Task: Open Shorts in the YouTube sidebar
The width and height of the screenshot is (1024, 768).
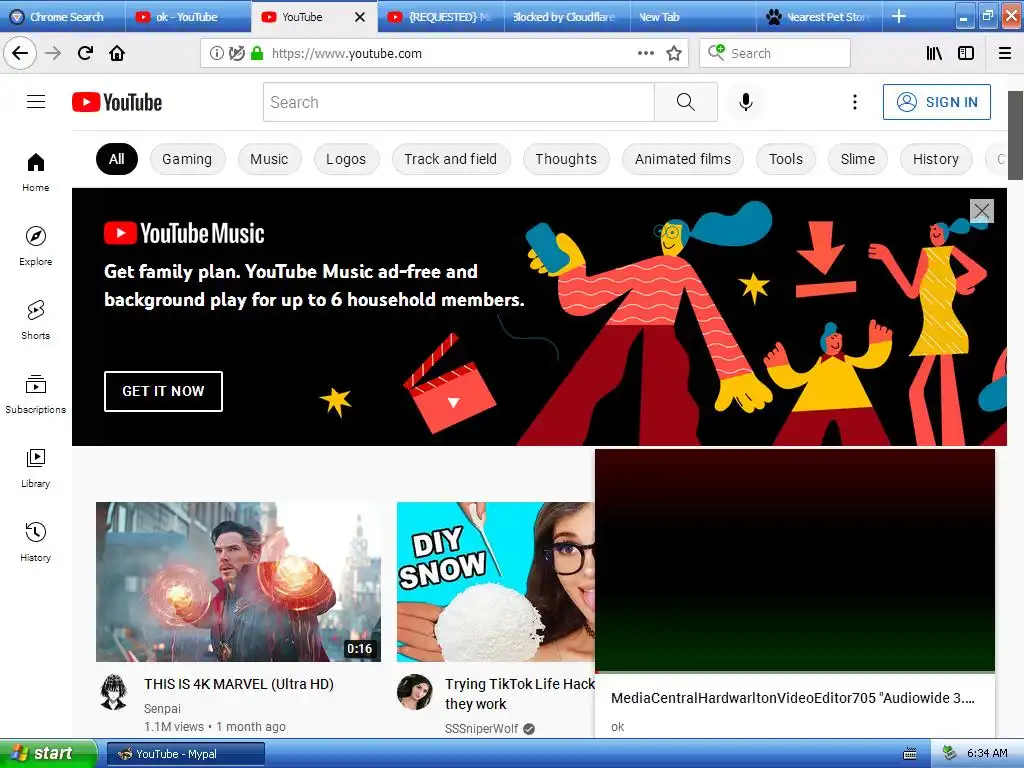Action: coord(36,320)
